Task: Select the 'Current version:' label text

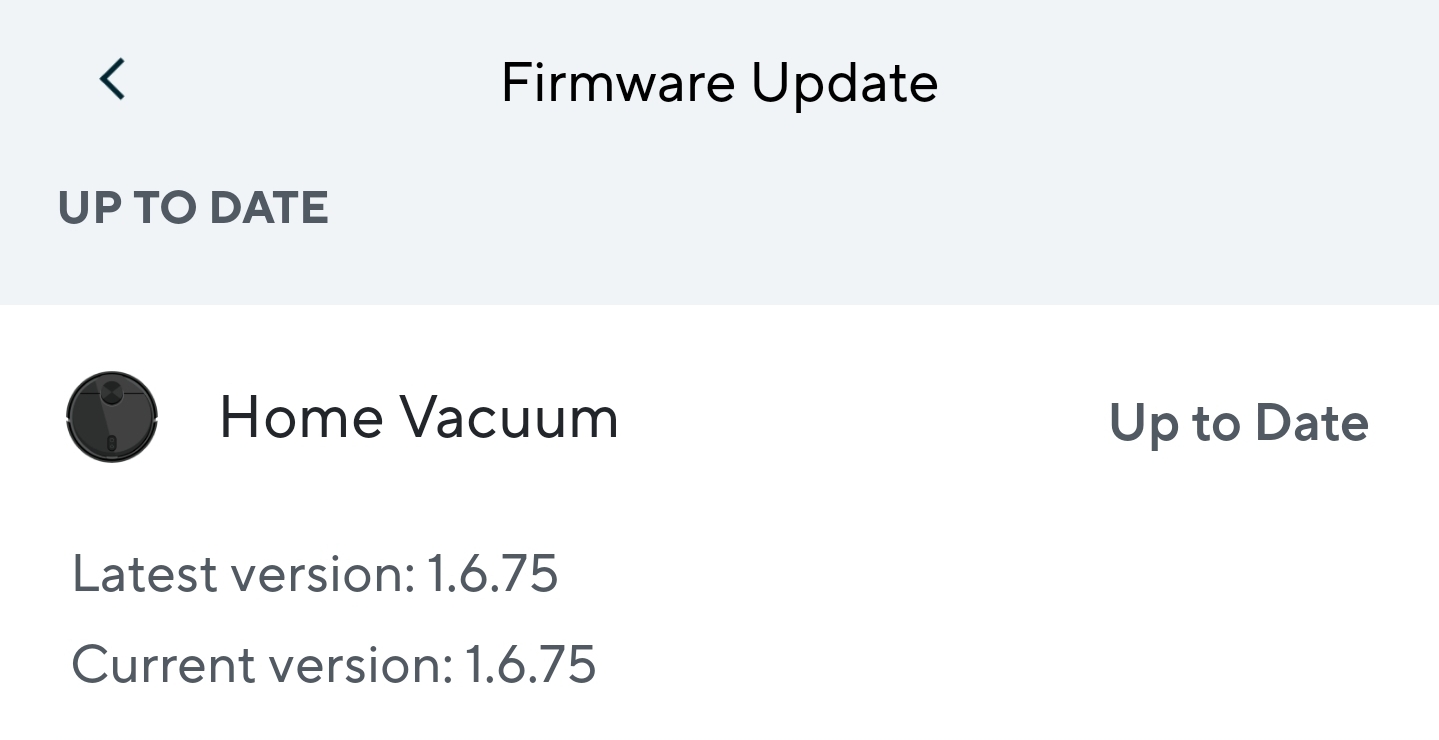Action: [262, 664]
